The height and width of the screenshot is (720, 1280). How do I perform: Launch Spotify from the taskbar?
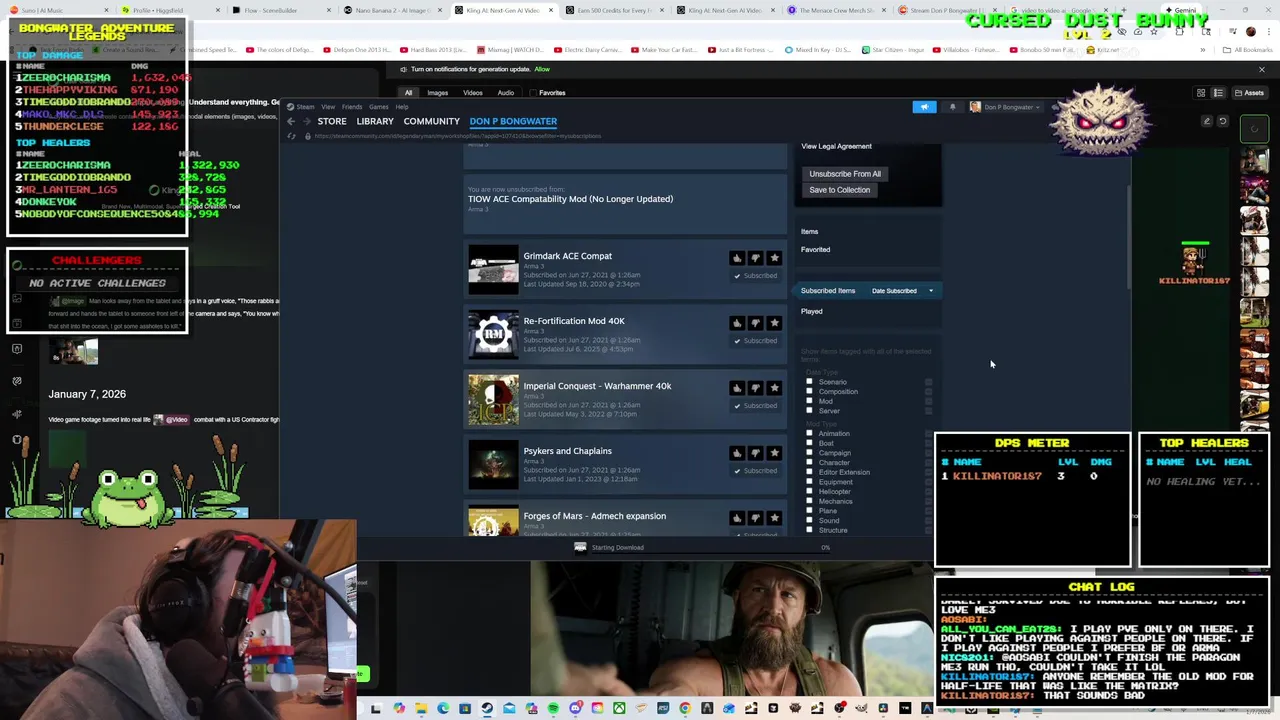[x=553, y=709]
